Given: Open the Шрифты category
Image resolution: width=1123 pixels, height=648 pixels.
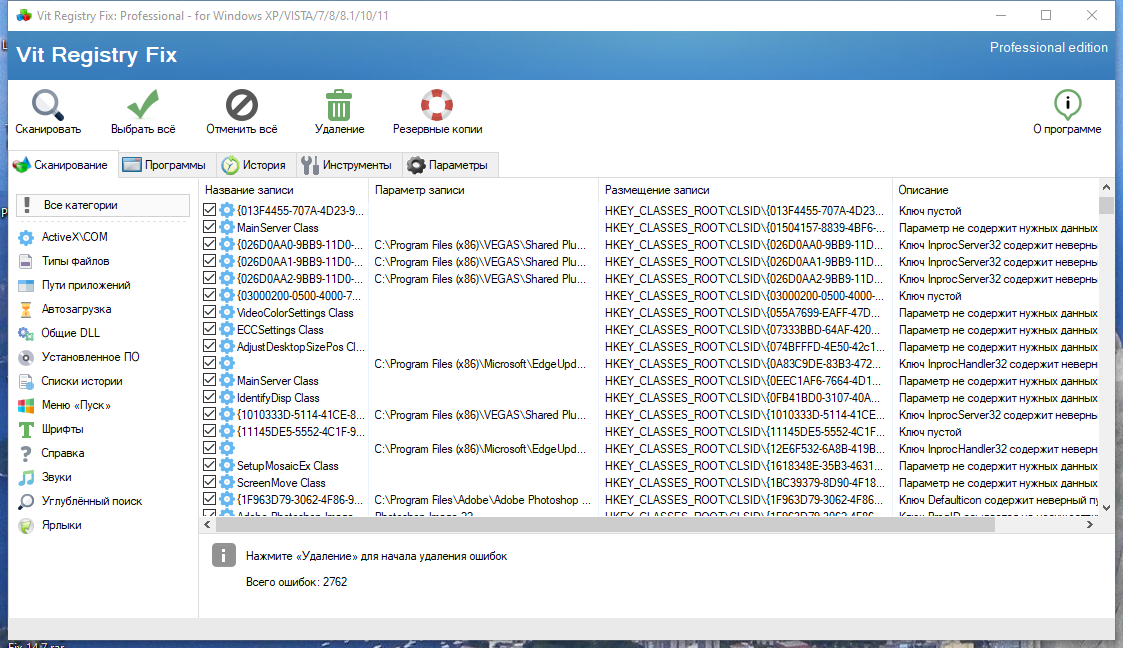Looking at the screenshot, I should [x=62, y=429].
